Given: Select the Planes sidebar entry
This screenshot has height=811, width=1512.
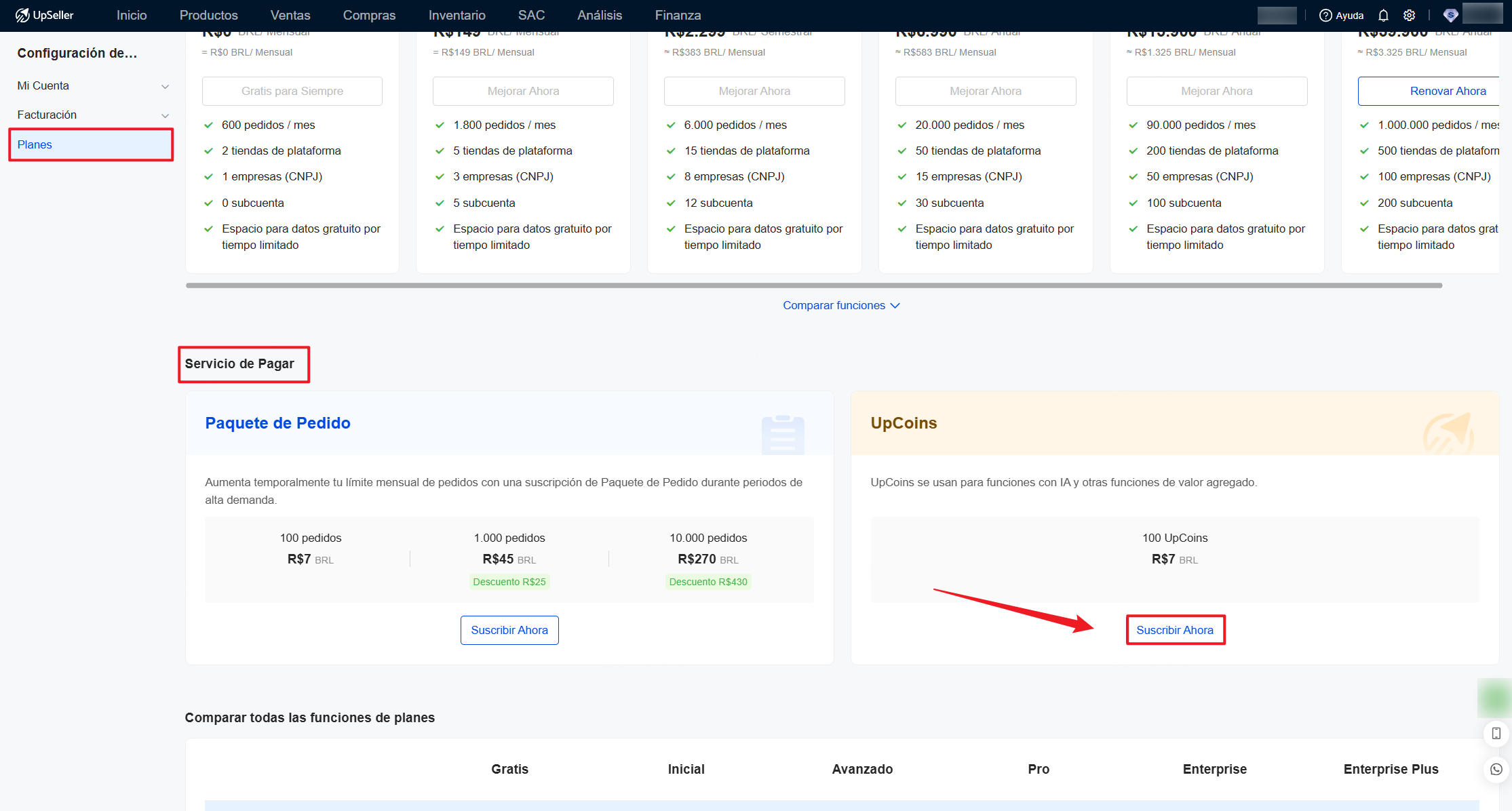Looking at the screenshot, I should tap(35, 144).
